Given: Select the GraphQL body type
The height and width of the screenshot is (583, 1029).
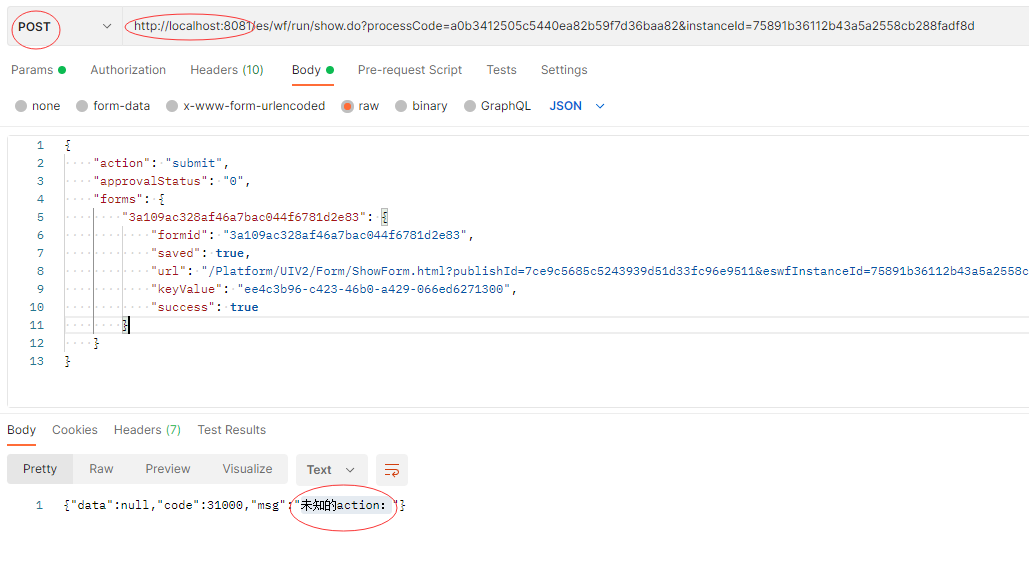Looking at the screenshot, I should (497, 106).
